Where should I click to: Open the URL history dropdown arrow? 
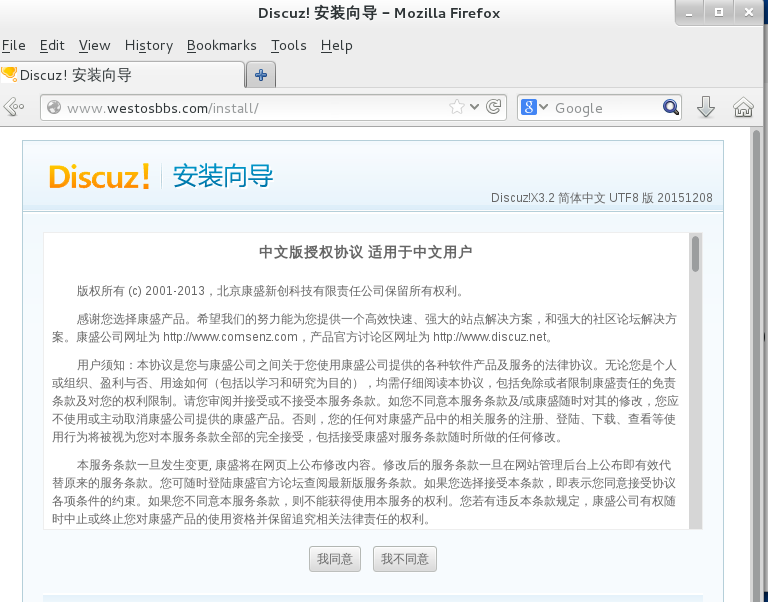(474, 107)
